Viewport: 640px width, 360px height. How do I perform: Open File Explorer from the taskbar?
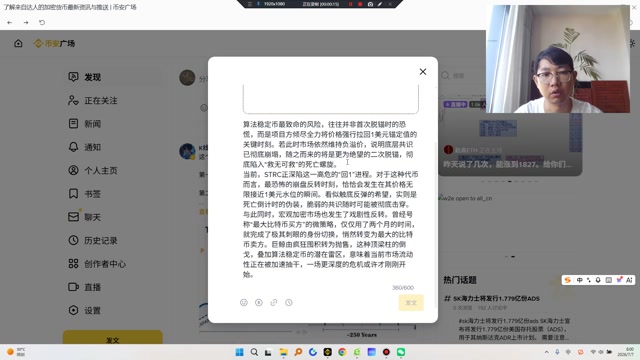pyautogui.click(x=283, y=352)
